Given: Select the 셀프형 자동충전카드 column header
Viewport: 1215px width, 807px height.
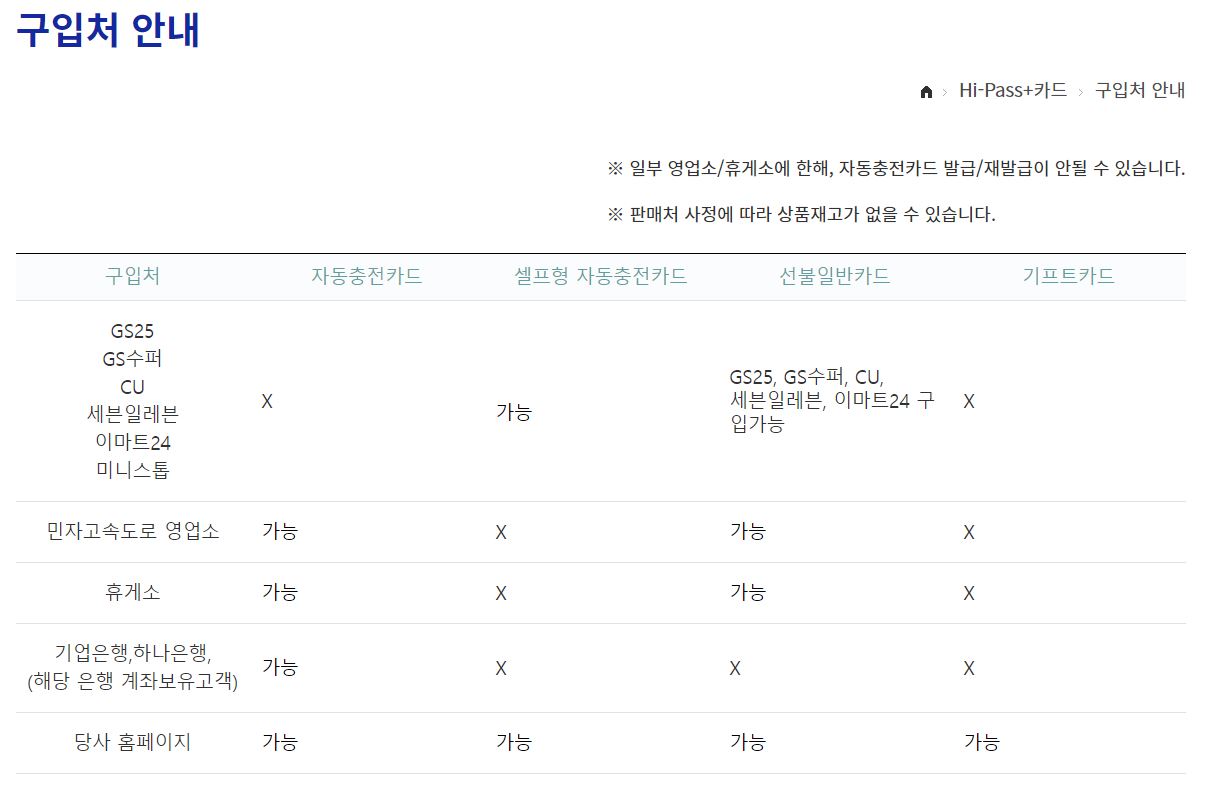Looking at the screenshot, I should pyautogui.click(x=597, y=277).
